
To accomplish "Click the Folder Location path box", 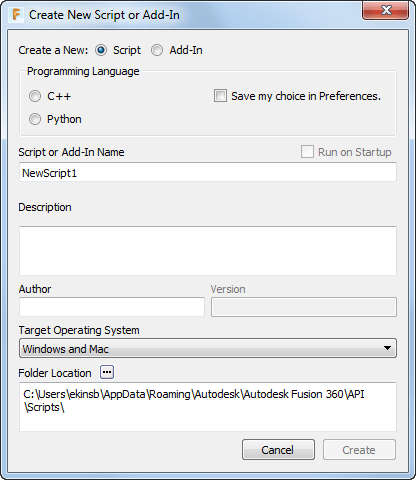I will 208,407.
